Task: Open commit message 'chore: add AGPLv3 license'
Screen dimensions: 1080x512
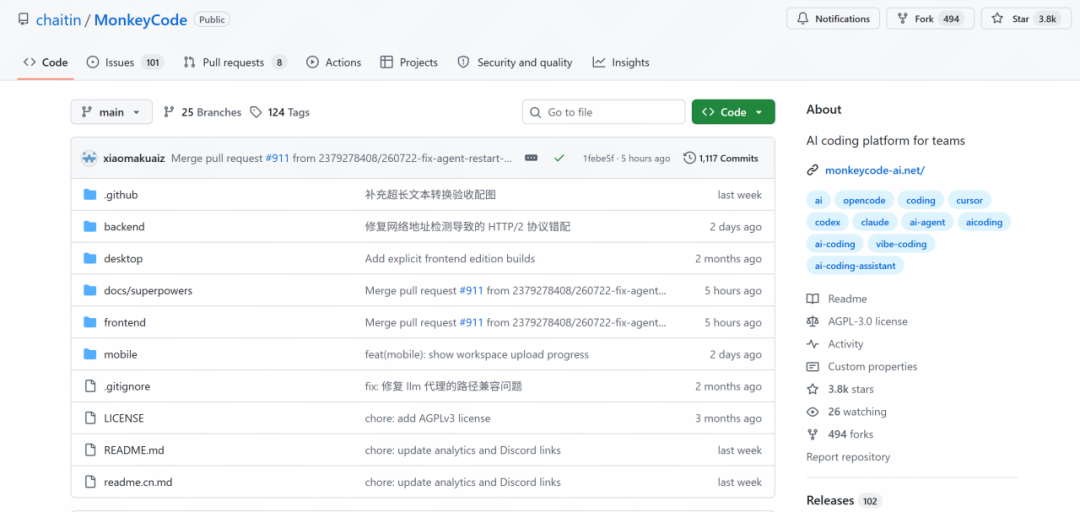Action: tap(428, 418)
